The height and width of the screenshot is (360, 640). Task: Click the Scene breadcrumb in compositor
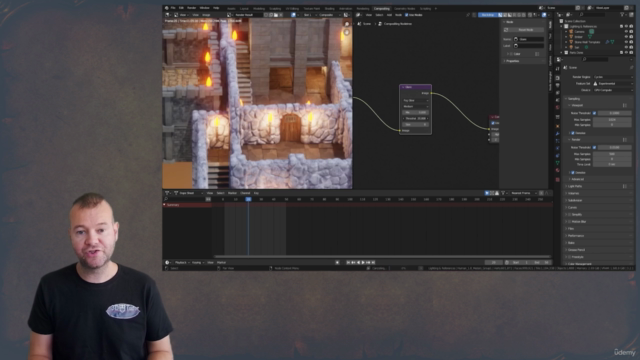click(x=364, y=24)
